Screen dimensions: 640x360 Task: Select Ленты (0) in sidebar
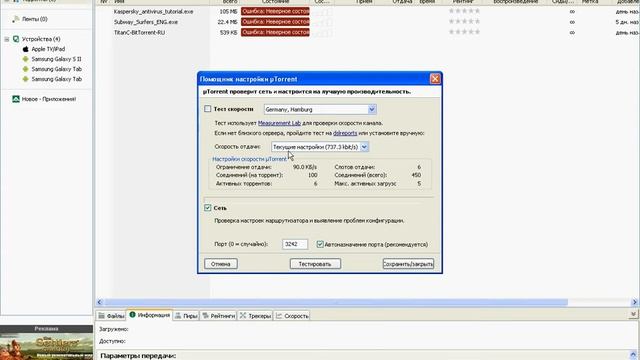(x=35, y=19)
